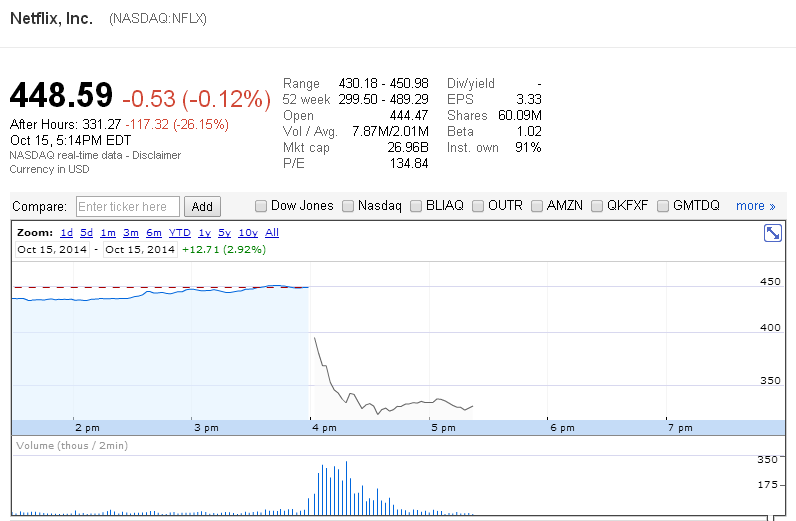Click the 4 pm timeline label
Viewport: 796px width, 521px height.
point(324,428)
